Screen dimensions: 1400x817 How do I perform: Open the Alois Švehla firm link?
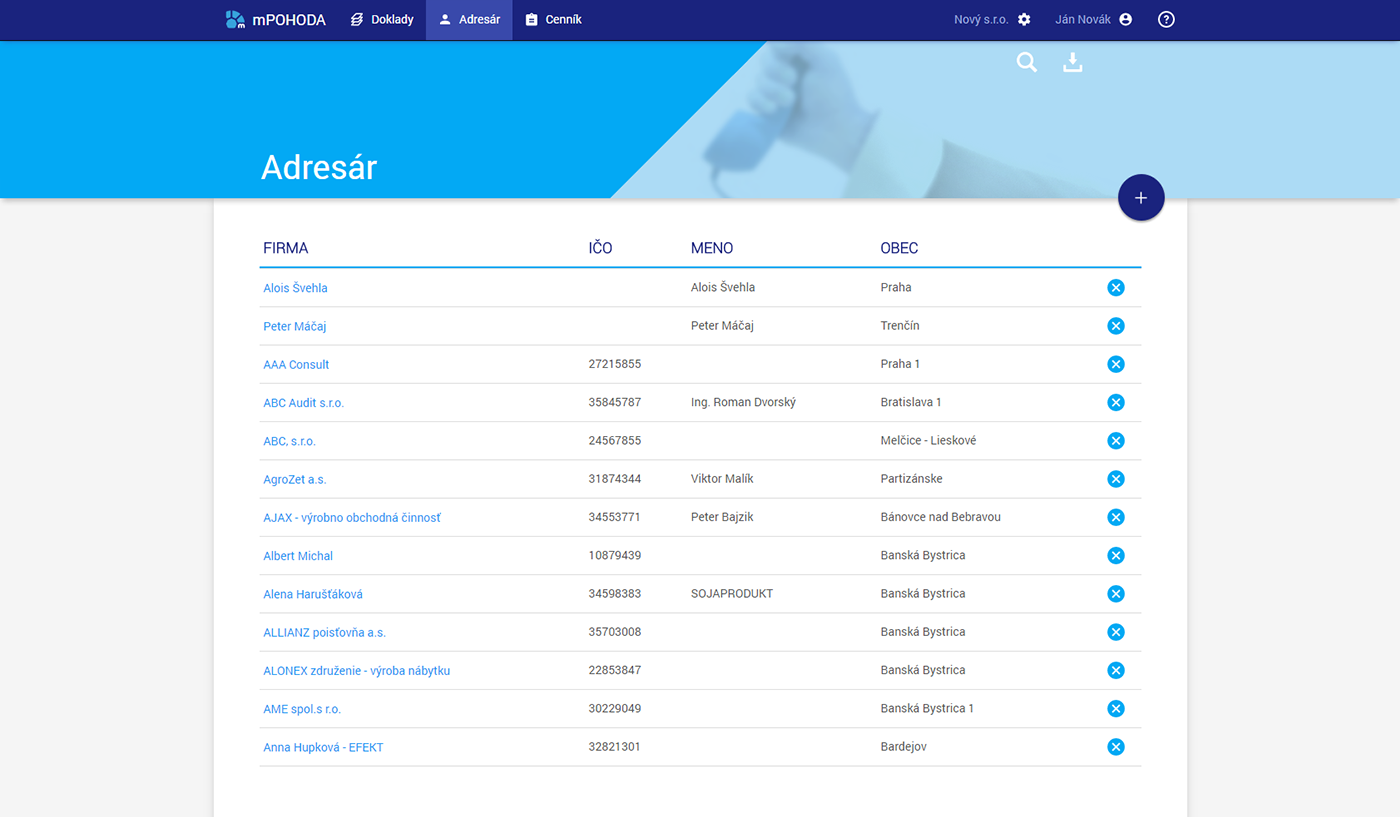click(295, 288)
